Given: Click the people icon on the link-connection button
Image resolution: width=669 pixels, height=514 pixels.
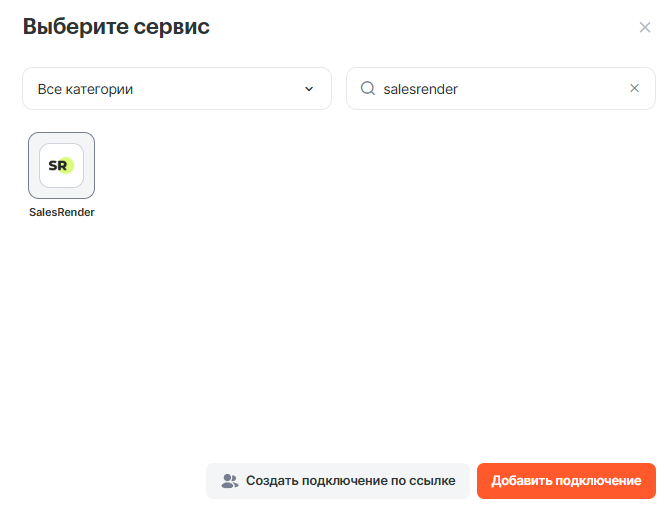Looking at the screenshot, I should [x=230, y=481].
